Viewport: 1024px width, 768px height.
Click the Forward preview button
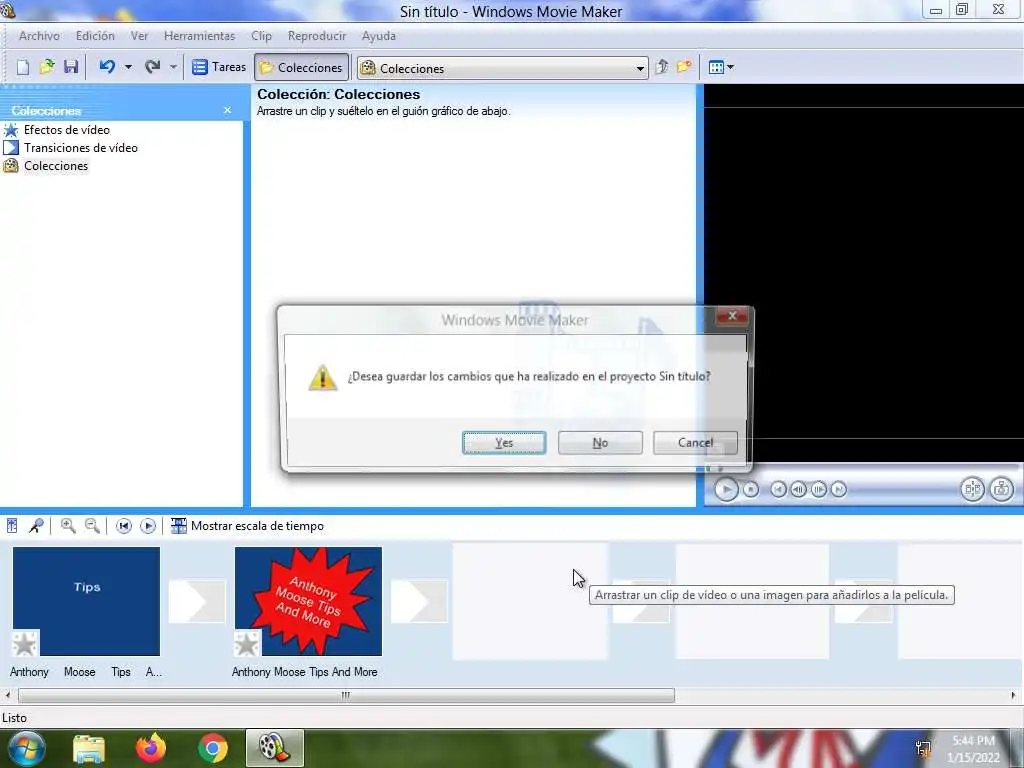pyautogui.click(x=839, y=489)
